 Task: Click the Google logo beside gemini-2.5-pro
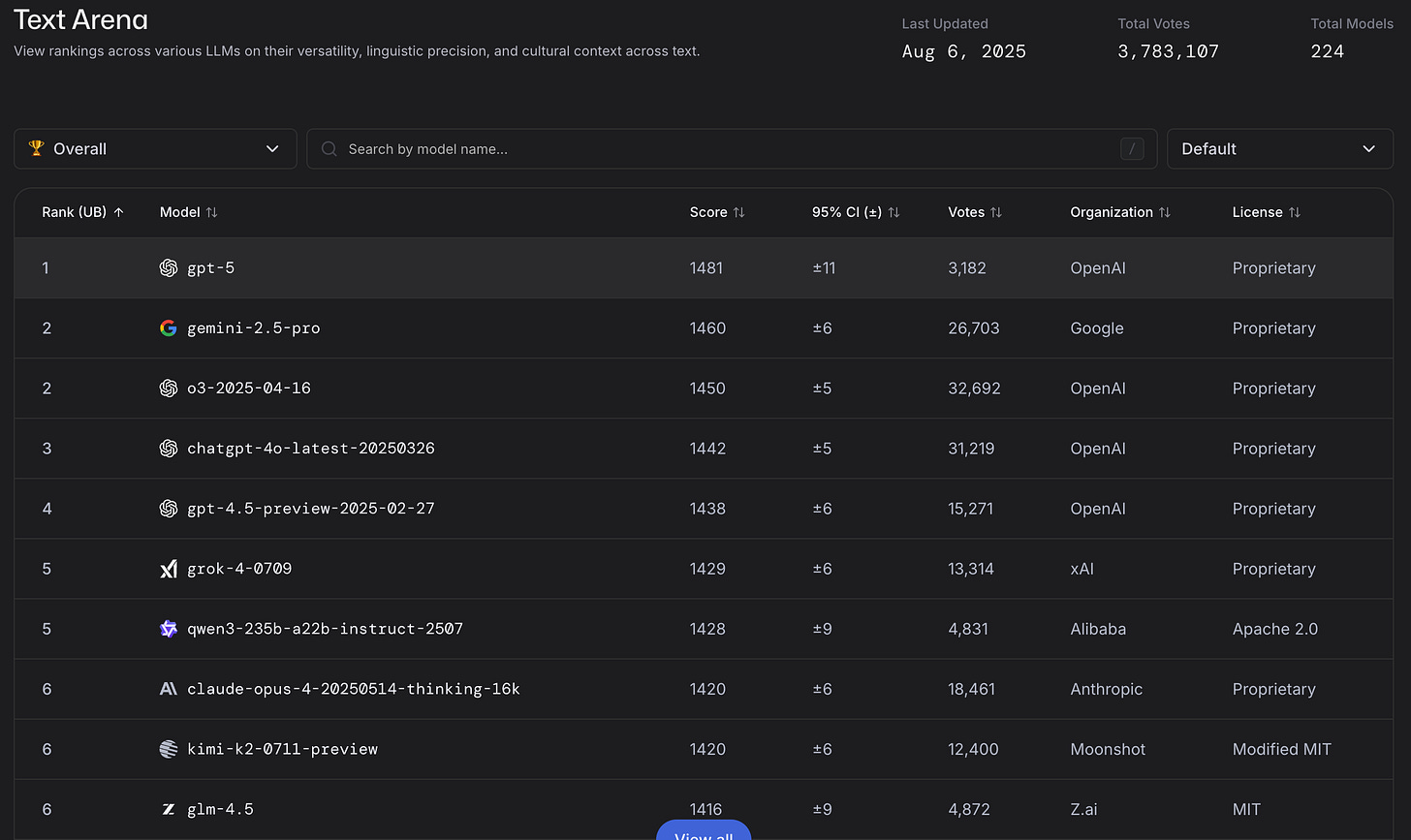tap(169, 328)
